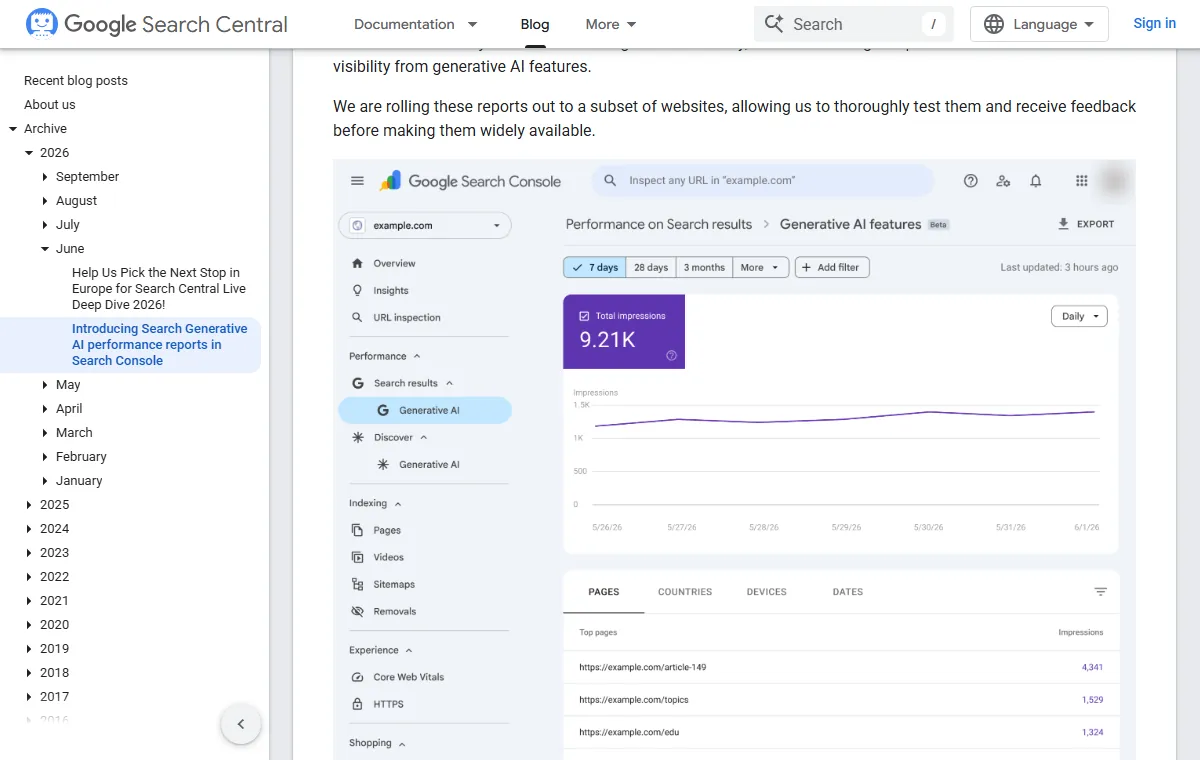Viewport: 1200px width, 760px height.
Task: Expand the 2024 archive year
Action: pyautogui.click(x=29, y=528)
